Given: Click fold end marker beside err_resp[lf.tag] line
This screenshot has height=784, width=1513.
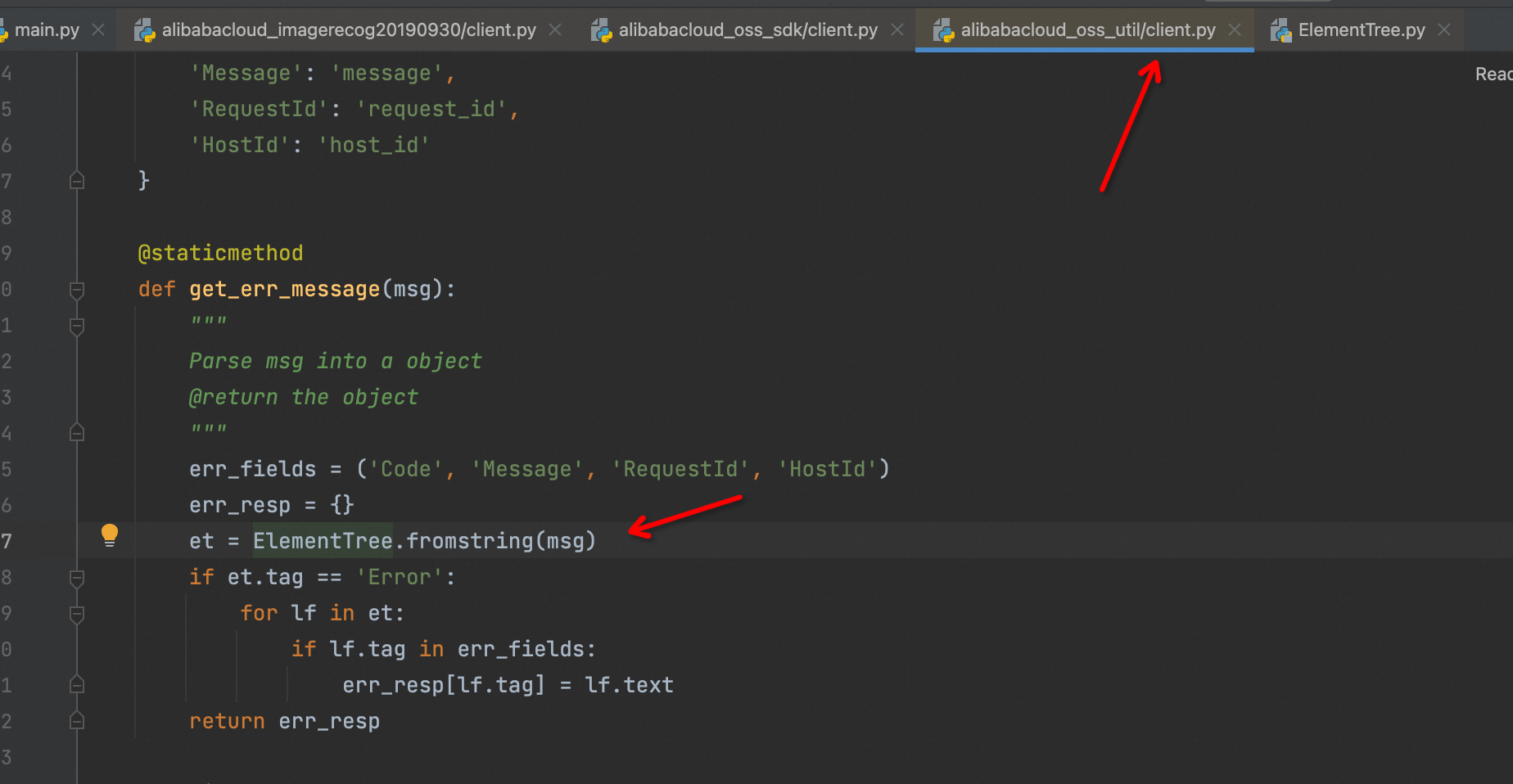Looking at the screenshot, I should click(77, 684).
